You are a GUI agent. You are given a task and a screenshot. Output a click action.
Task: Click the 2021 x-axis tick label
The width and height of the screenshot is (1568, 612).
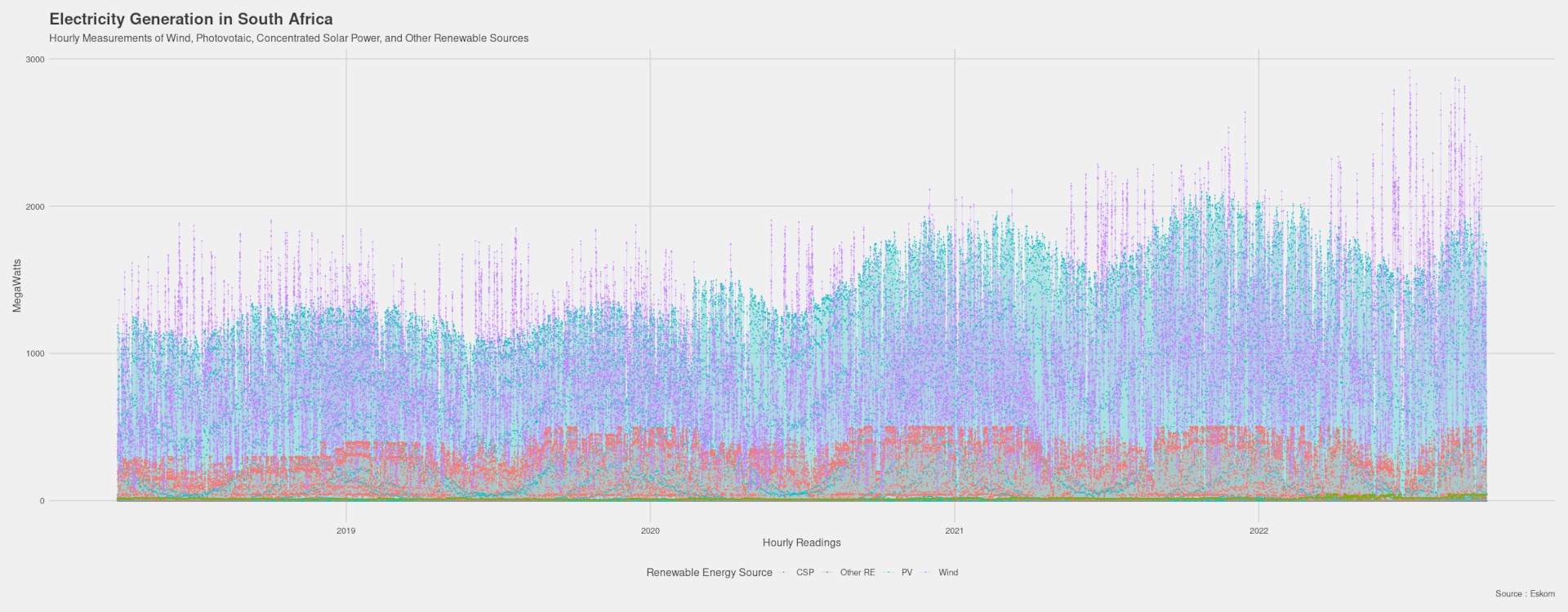[x=954, y=531]
